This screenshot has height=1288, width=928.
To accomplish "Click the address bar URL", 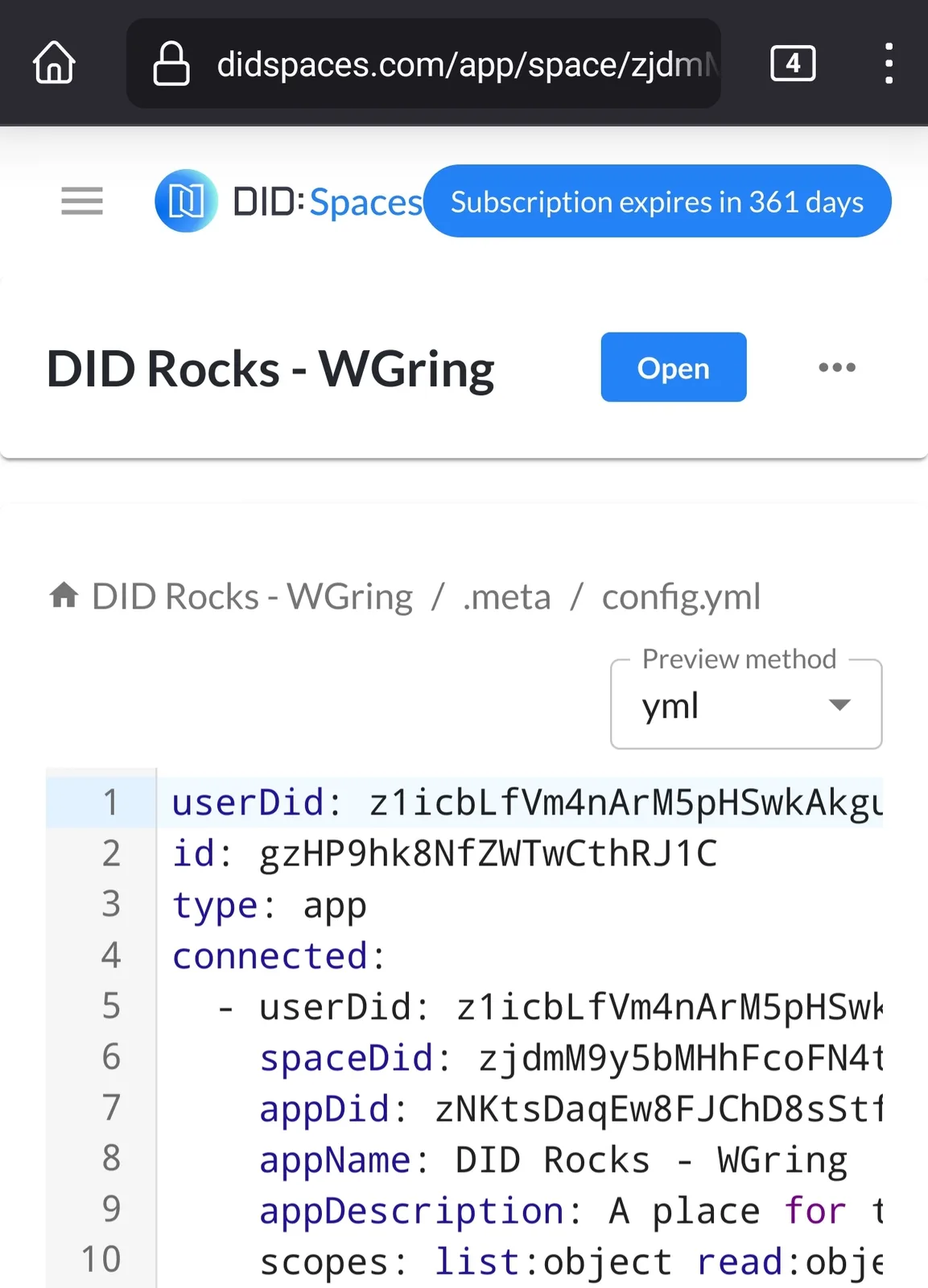I will 468,64.
